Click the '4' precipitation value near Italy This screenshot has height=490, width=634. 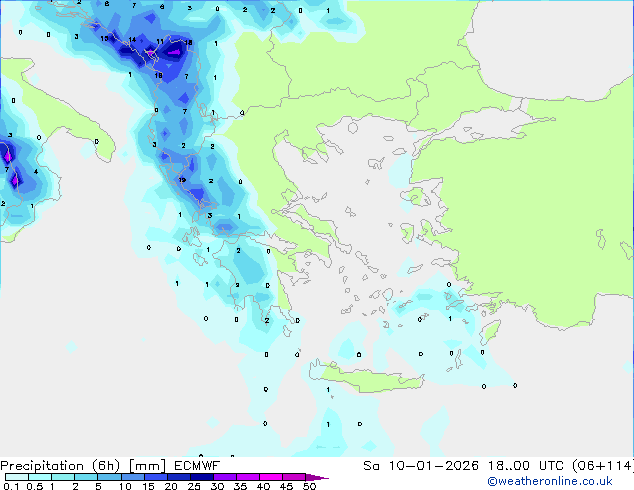pos(36,172)
